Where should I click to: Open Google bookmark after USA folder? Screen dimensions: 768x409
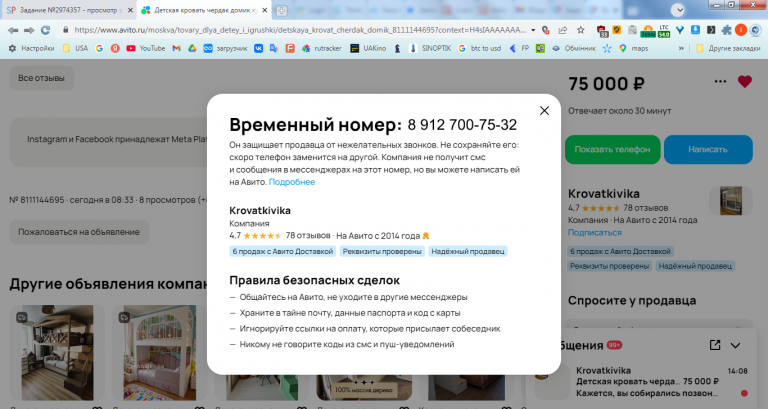point(99,48)
